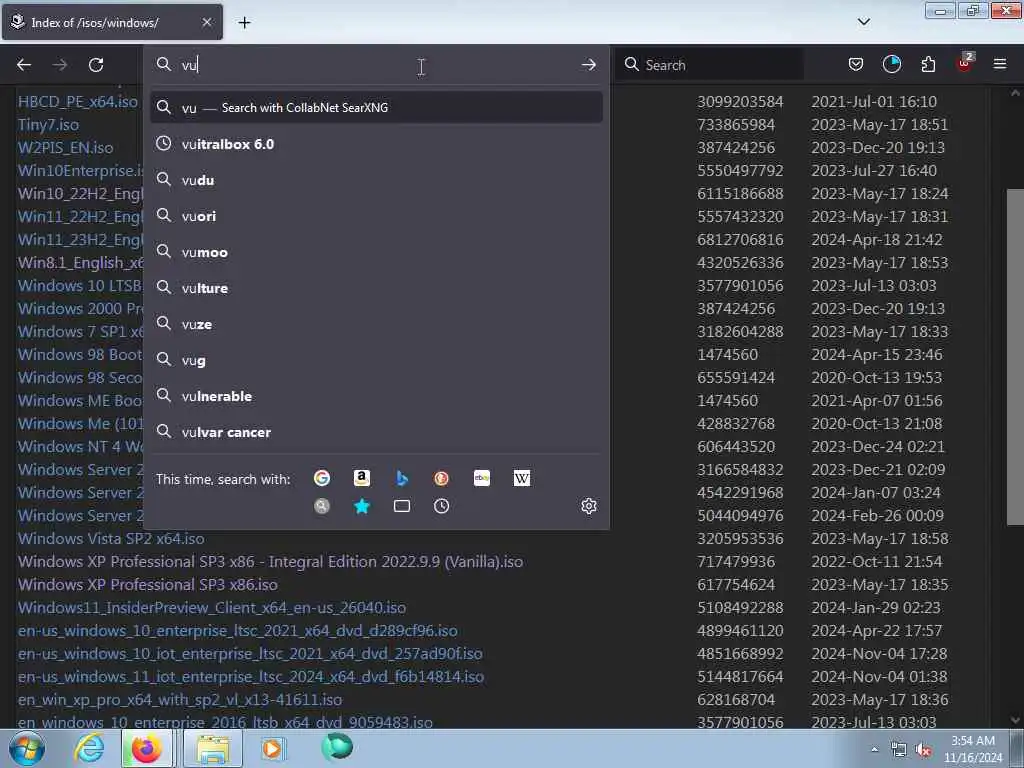Open en-us_windows_10_iot_enterprise_ltsc_2021 iso link
Screen dimensions: 1024x768
250,654
